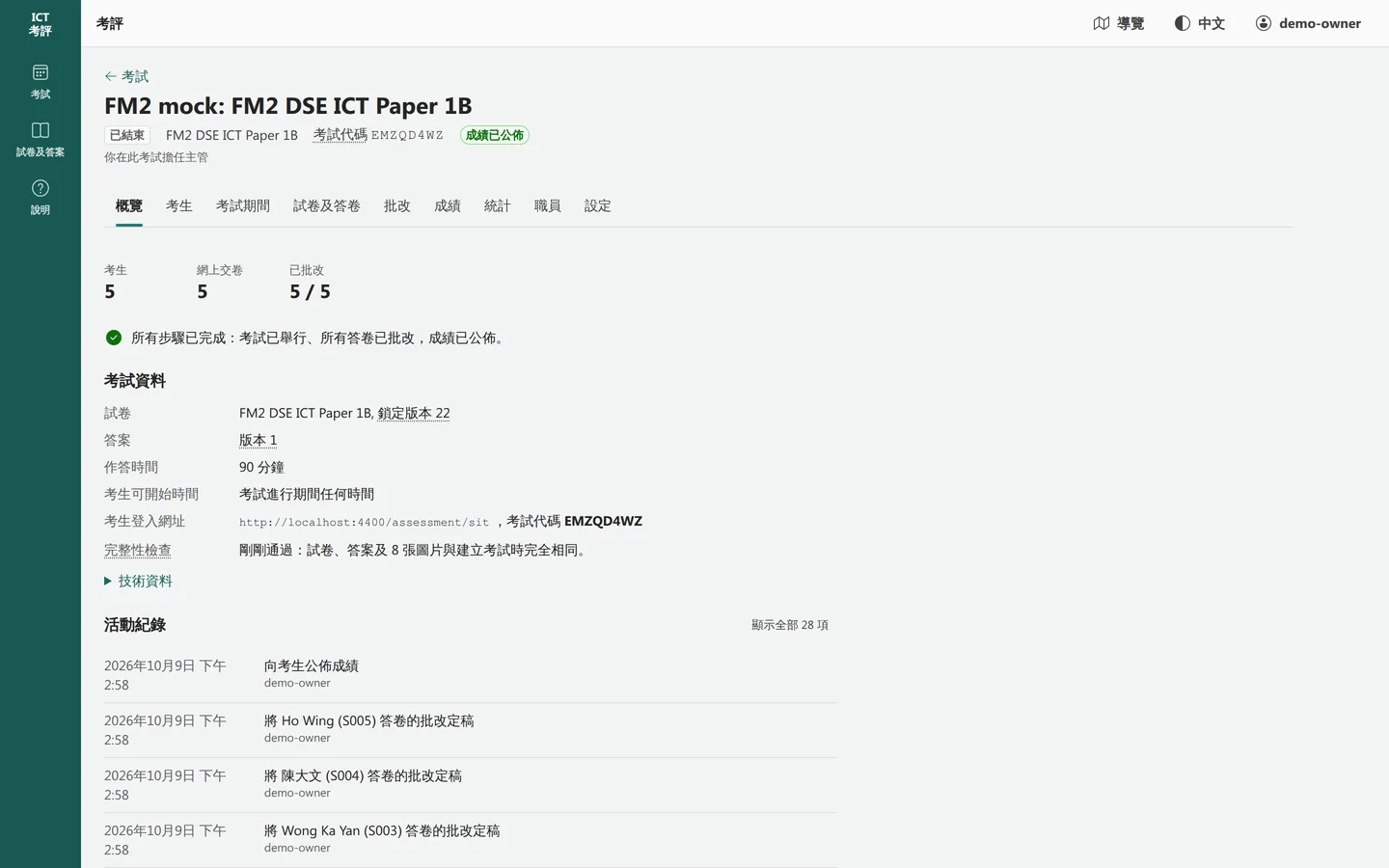
Task: Click the 90 分鐘 duration value
Action: (x=261, y=467)
